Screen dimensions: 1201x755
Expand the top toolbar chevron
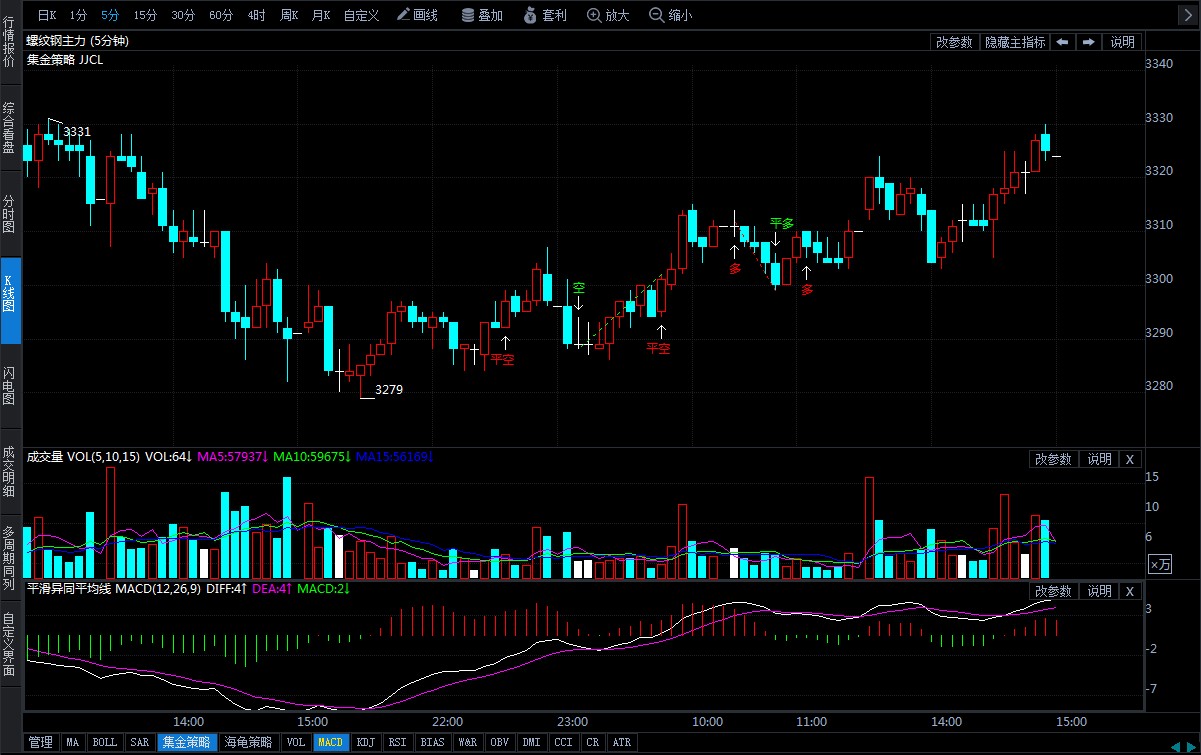pyautogui.click(x=1187, y=15)
